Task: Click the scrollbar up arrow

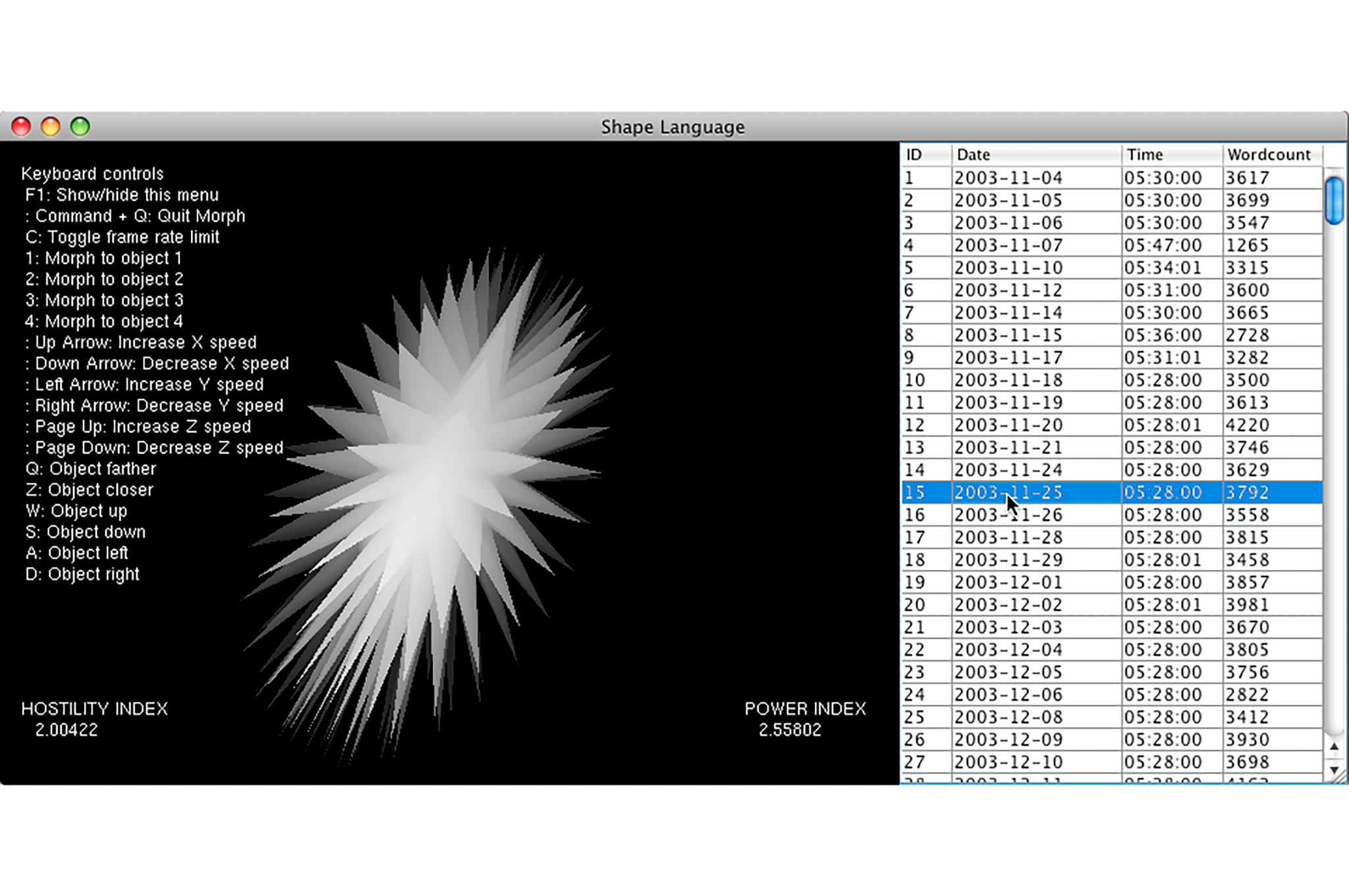Action: tap(1334, 747)
